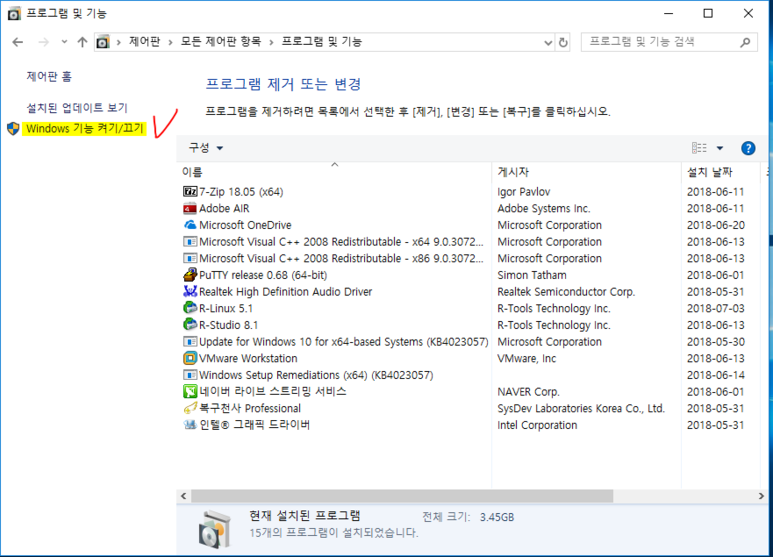The image size is (773, 557).
Task: Click 모든 제어판 항목 breadcrumb
Action: (x=220, y=42)
